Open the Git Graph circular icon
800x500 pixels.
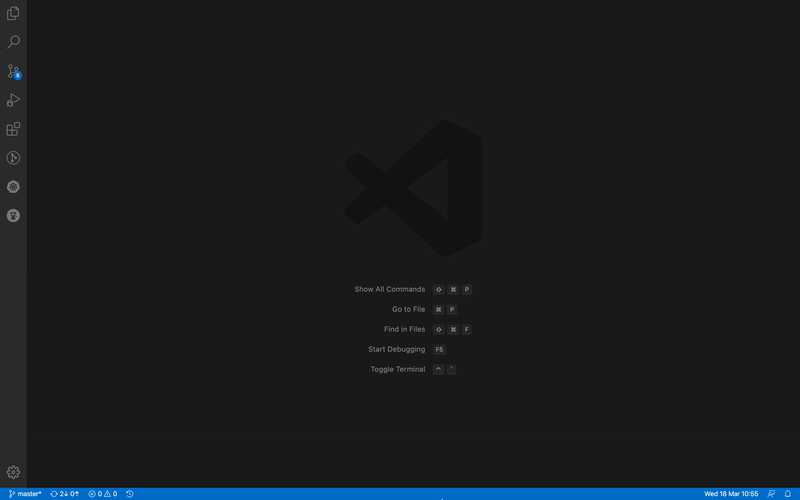13,158
